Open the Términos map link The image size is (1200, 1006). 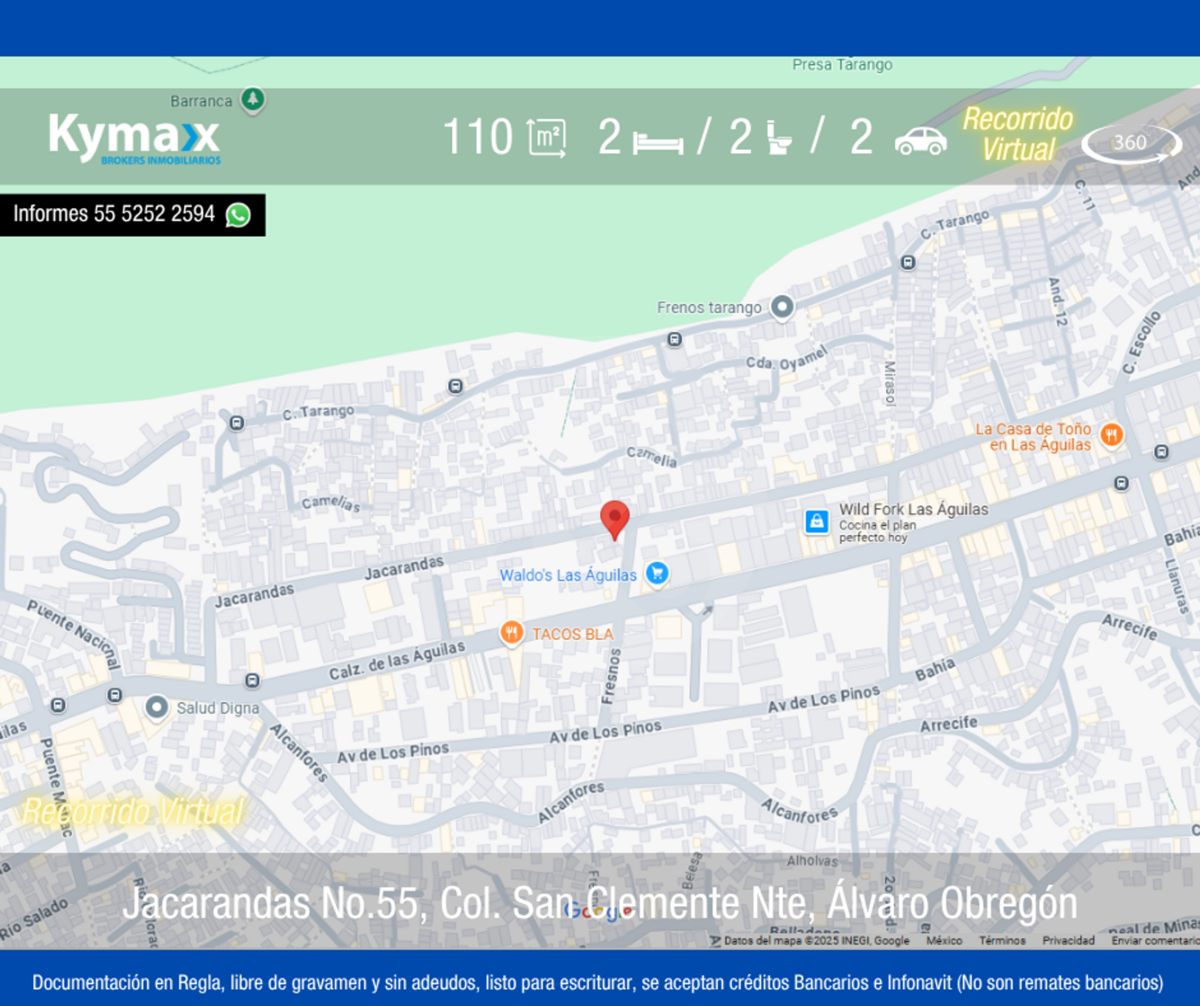tap(1002, 940)
